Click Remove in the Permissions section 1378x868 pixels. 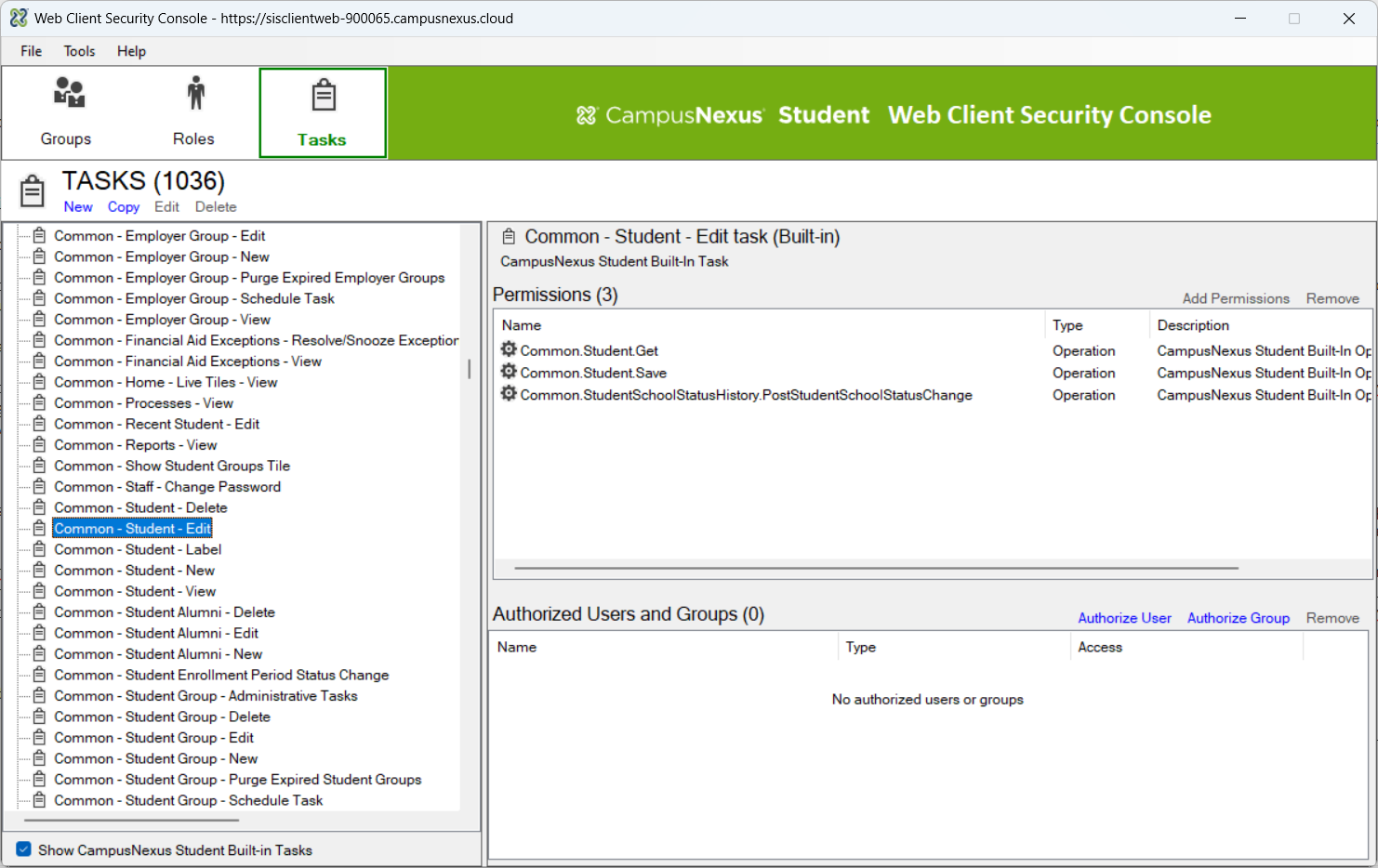click(1332, 298)
